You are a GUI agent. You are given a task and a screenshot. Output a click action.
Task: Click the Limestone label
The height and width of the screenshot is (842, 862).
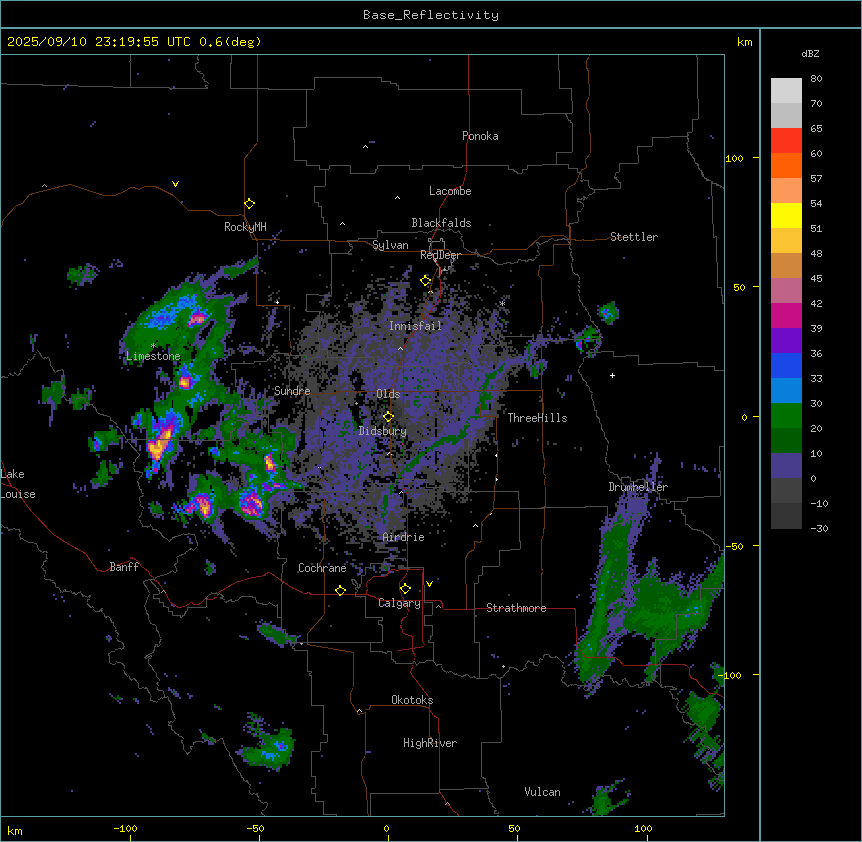(x=153, y=356)
